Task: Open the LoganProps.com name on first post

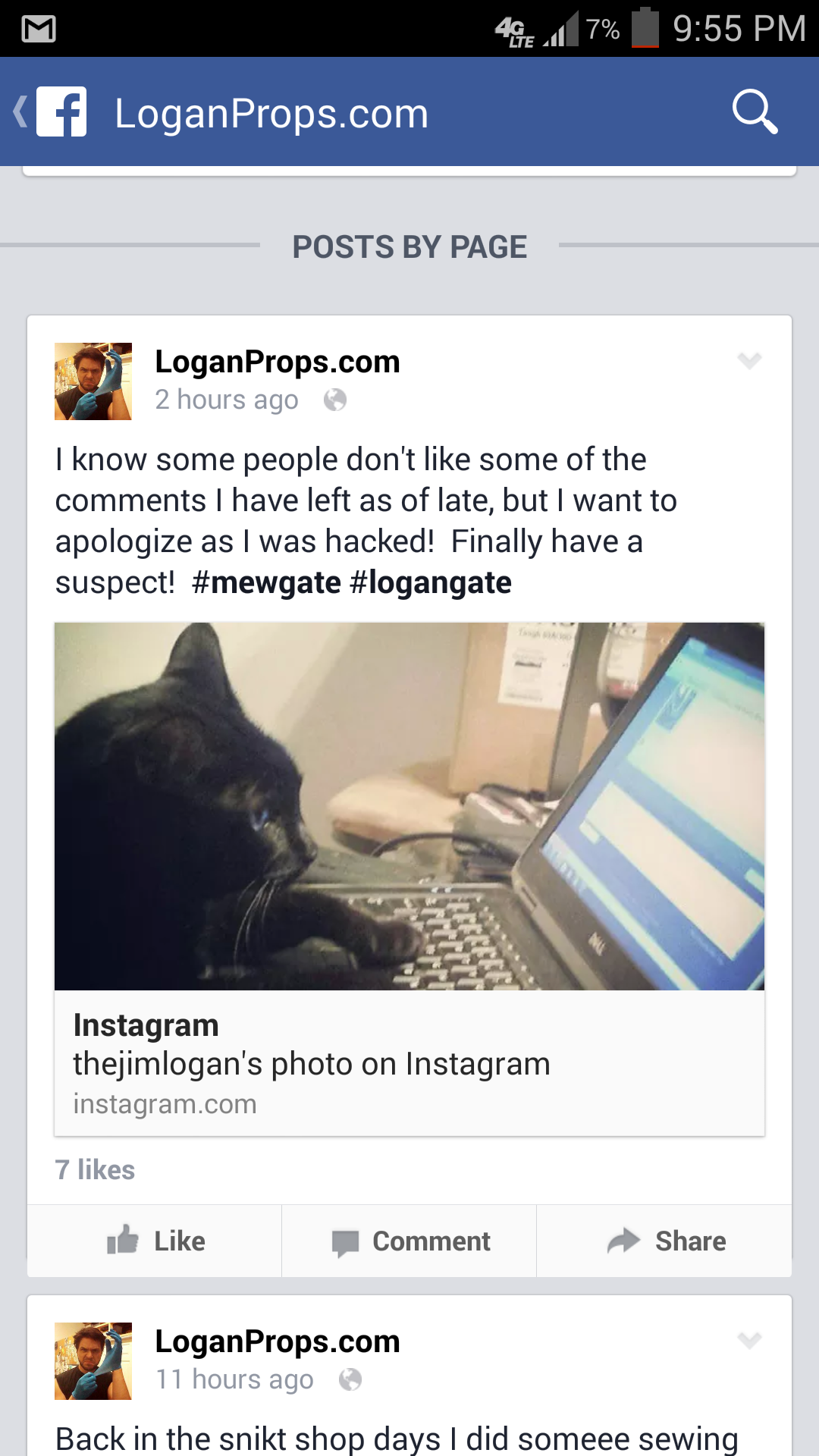Action: click(278, 362)
